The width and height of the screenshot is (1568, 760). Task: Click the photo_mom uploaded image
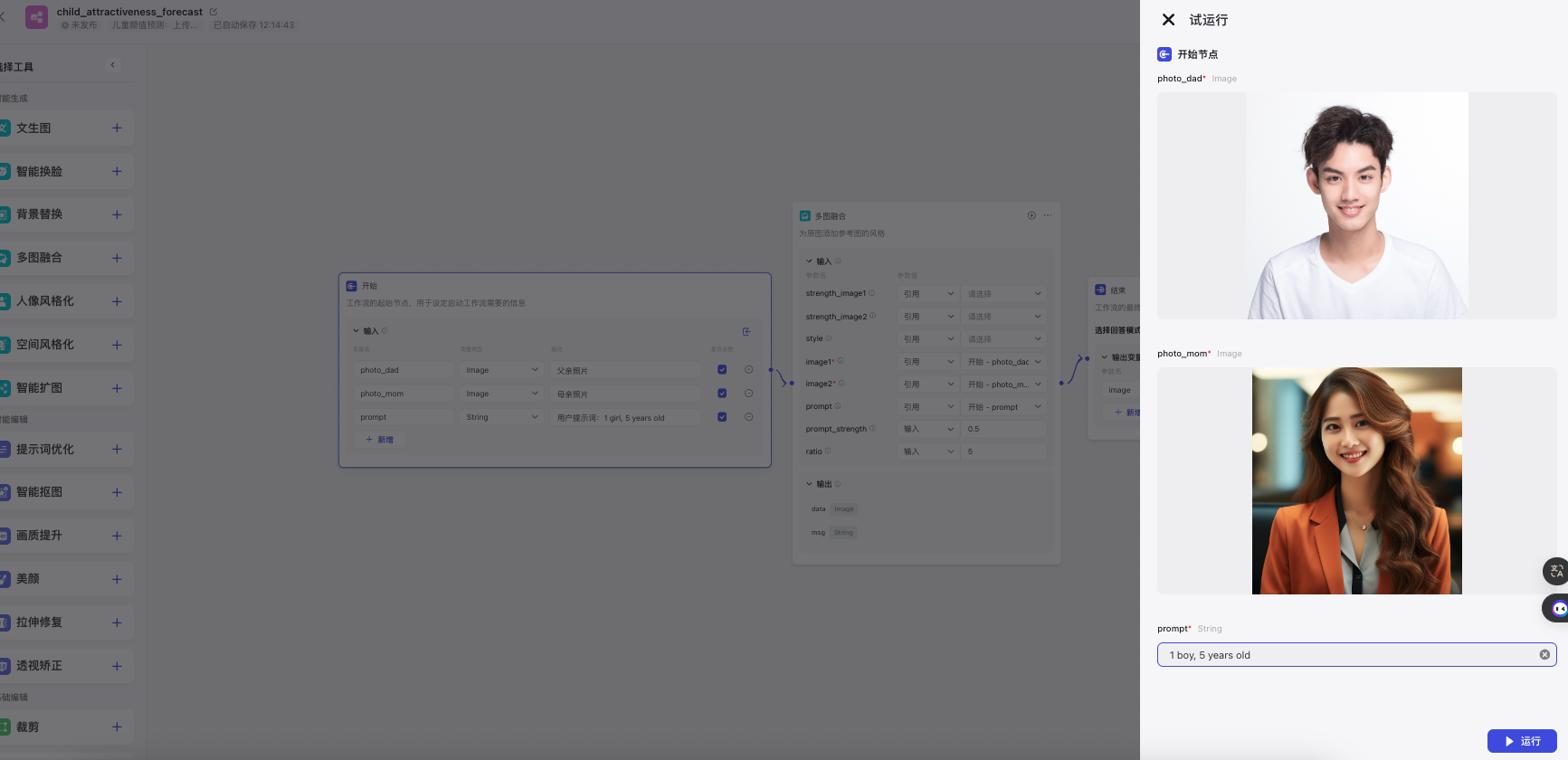click(1357, 480)
